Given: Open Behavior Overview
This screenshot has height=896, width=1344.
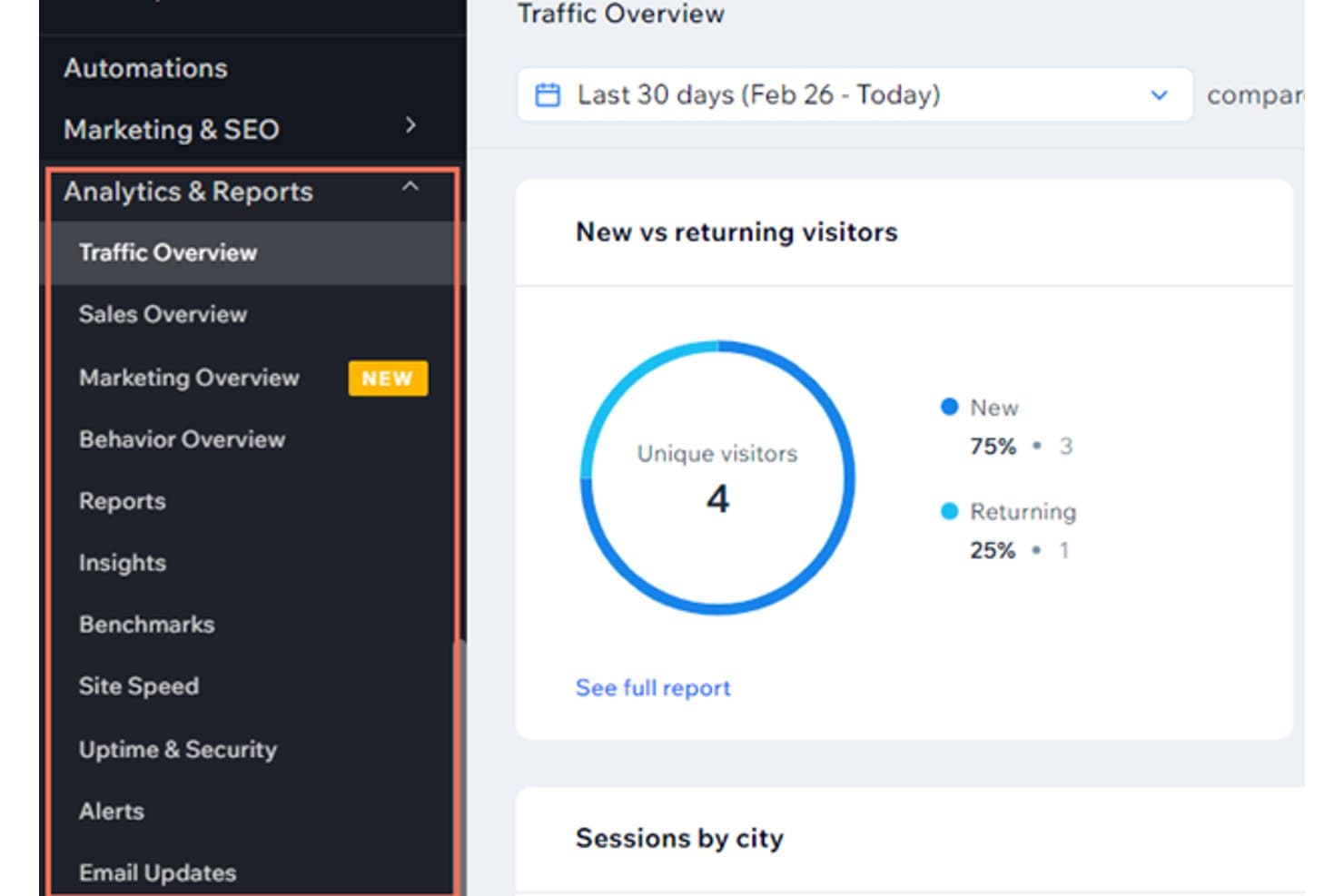Looking at the screenshot, I should click(x=182, y=439).
